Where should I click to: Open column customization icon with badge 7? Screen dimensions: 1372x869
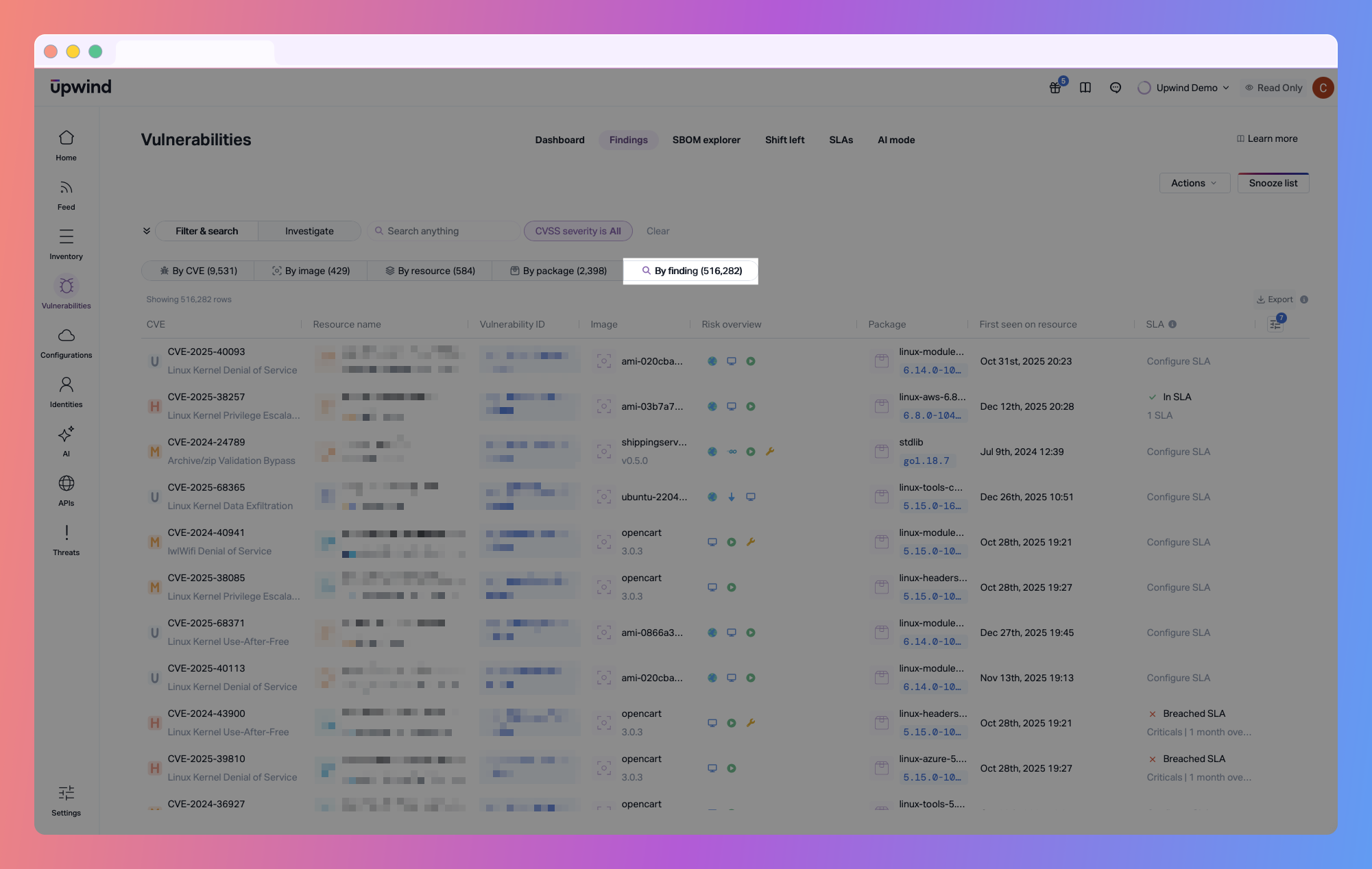tap(1275, 323)
